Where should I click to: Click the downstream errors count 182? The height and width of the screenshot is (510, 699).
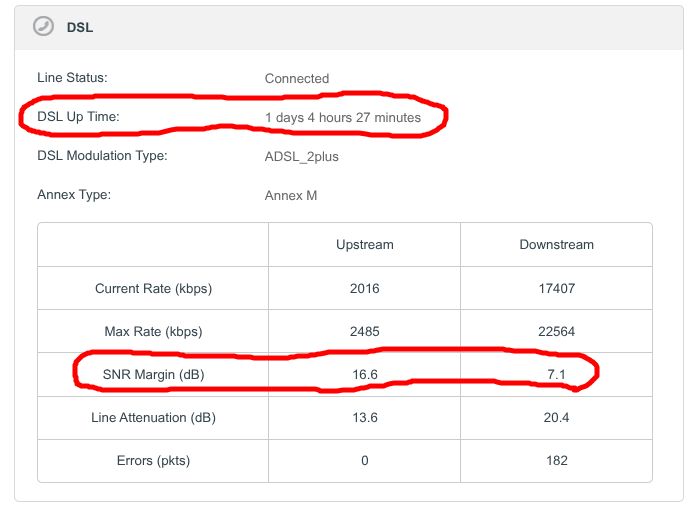[x=556, y=460]
